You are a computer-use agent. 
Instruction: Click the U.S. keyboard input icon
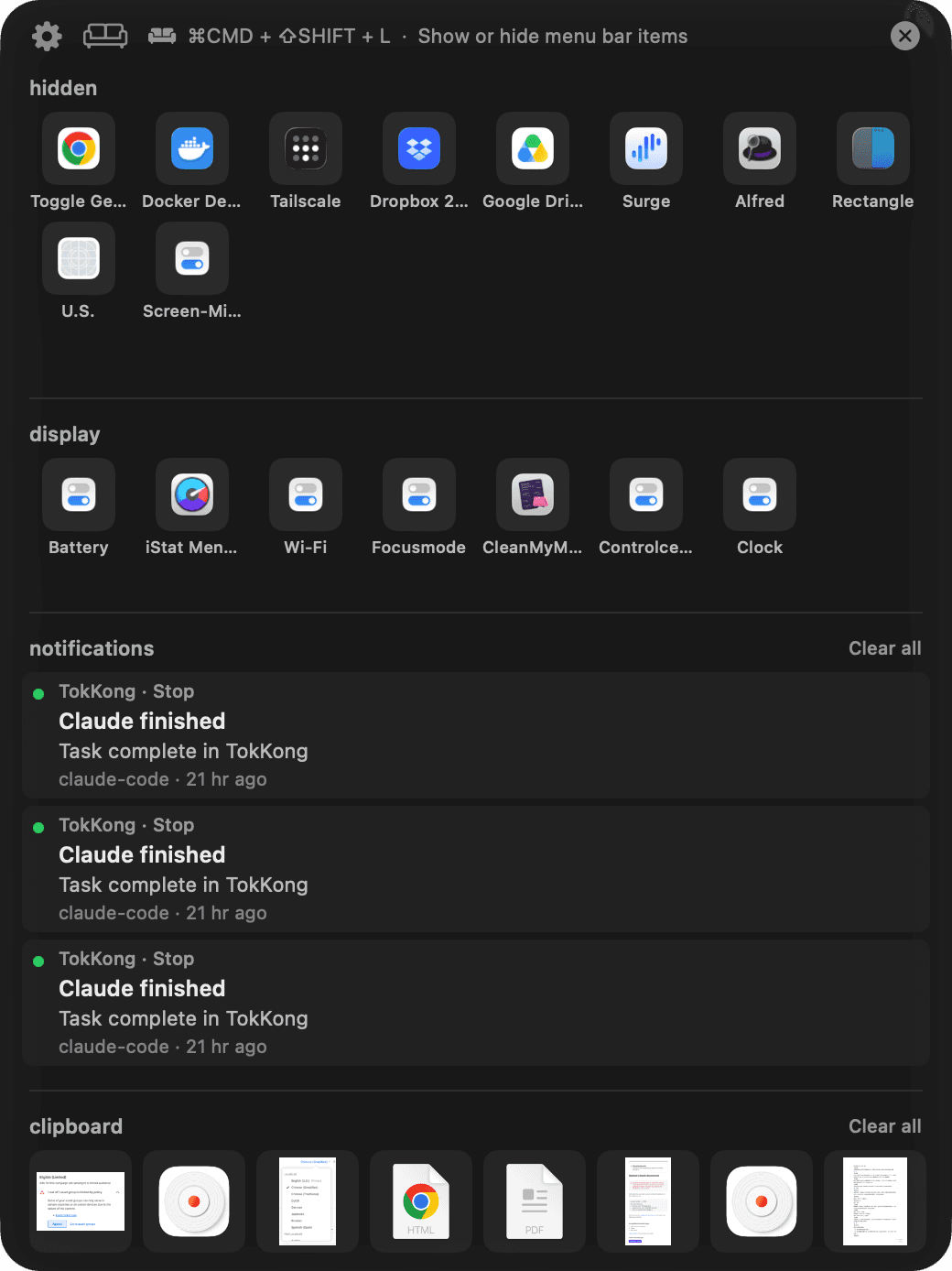tap(79, 258)
